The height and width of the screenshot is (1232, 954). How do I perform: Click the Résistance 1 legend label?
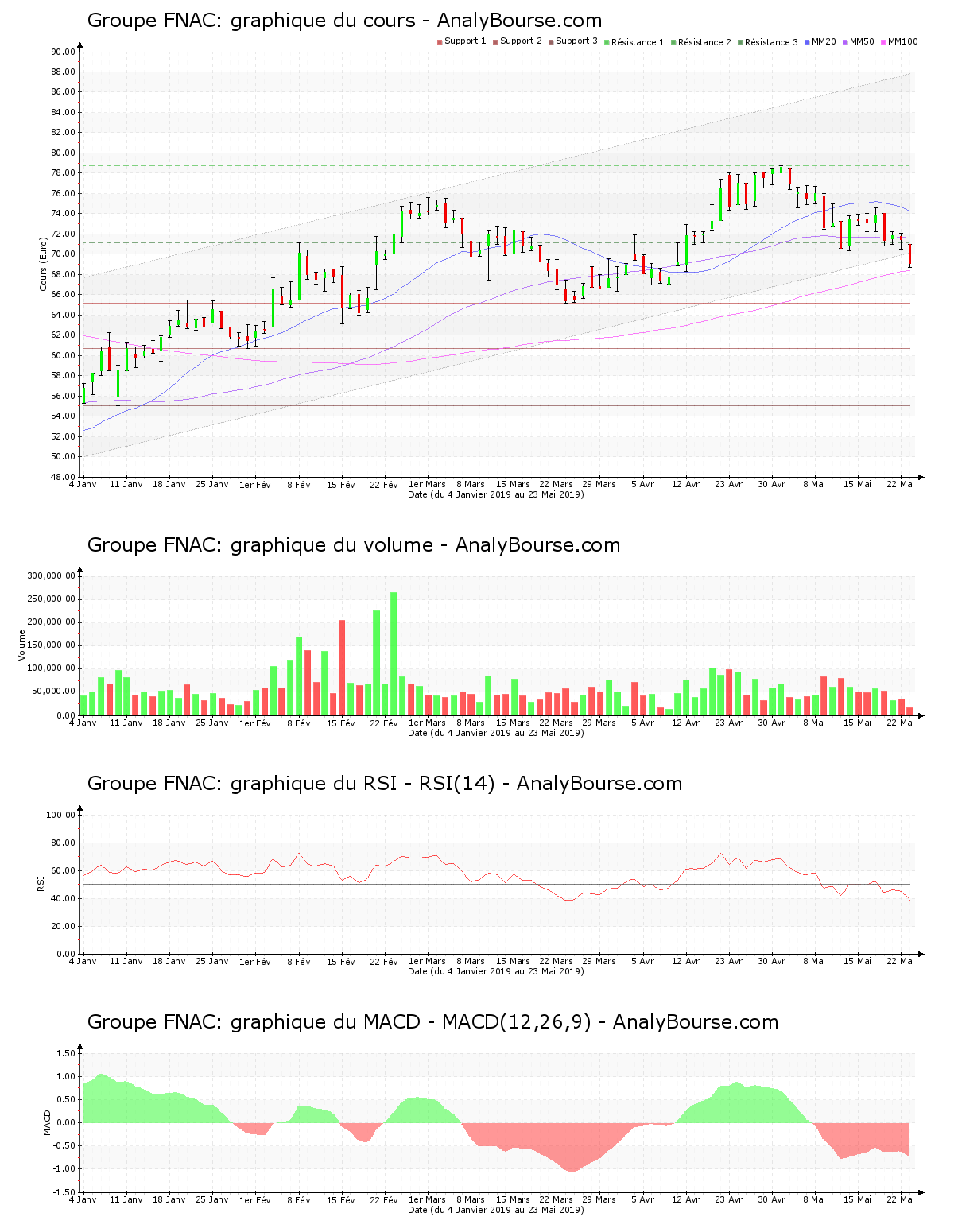point(638,42)
